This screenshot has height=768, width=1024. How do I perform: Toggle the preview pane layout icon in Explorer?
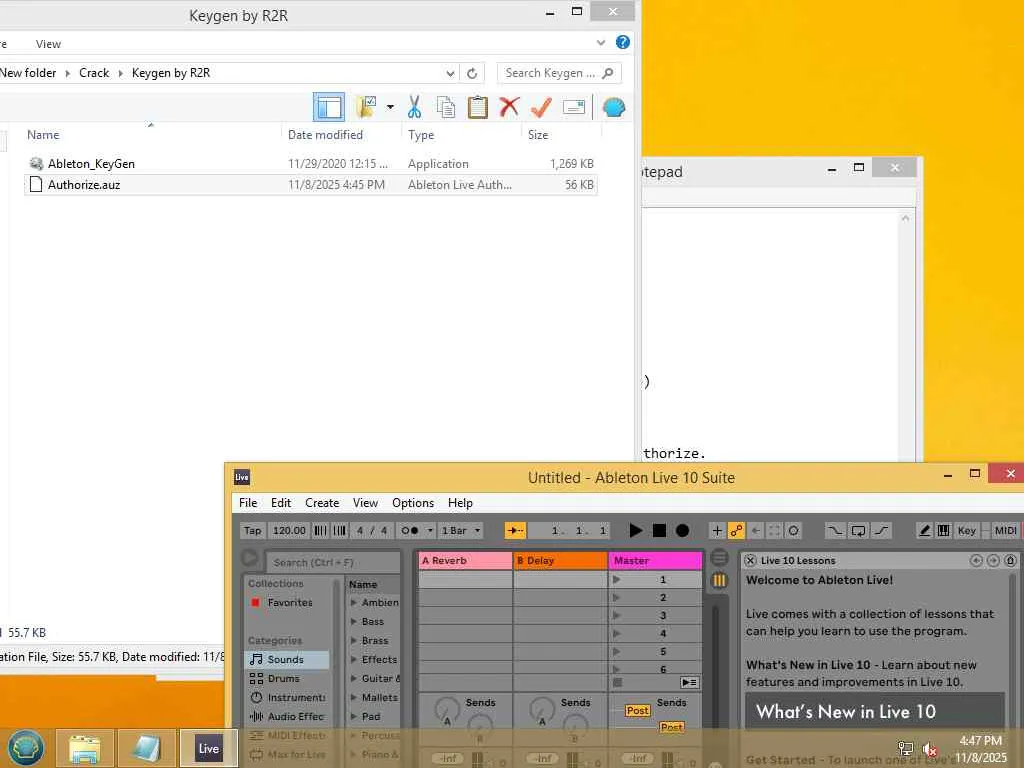[328, 106]
